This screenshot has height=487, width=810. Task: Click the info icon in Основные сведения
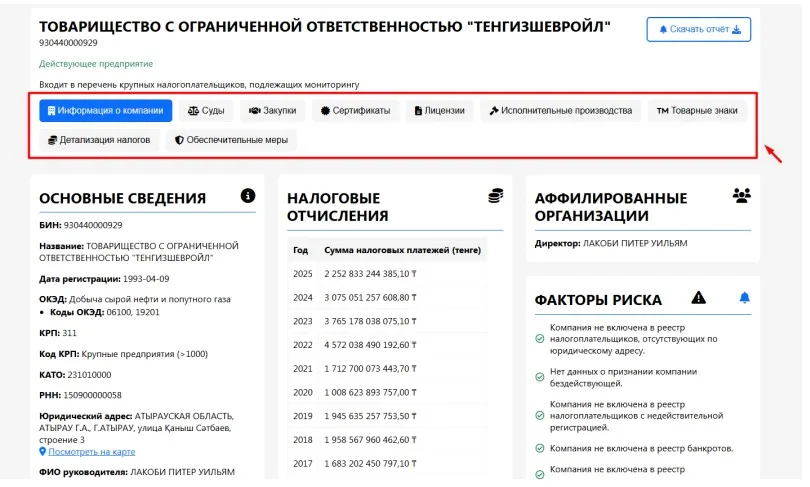click(x=248, y=196)
